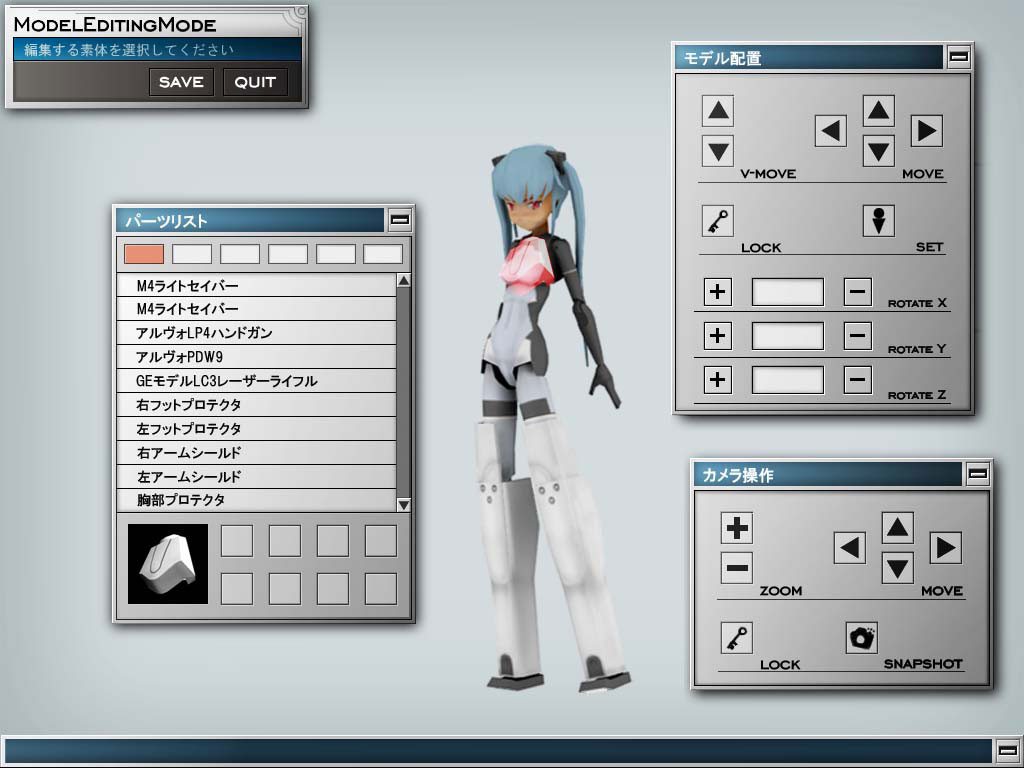Screen dimensions: 1024x768
Task: Click the SAVE button
Action: pos(181,82)
